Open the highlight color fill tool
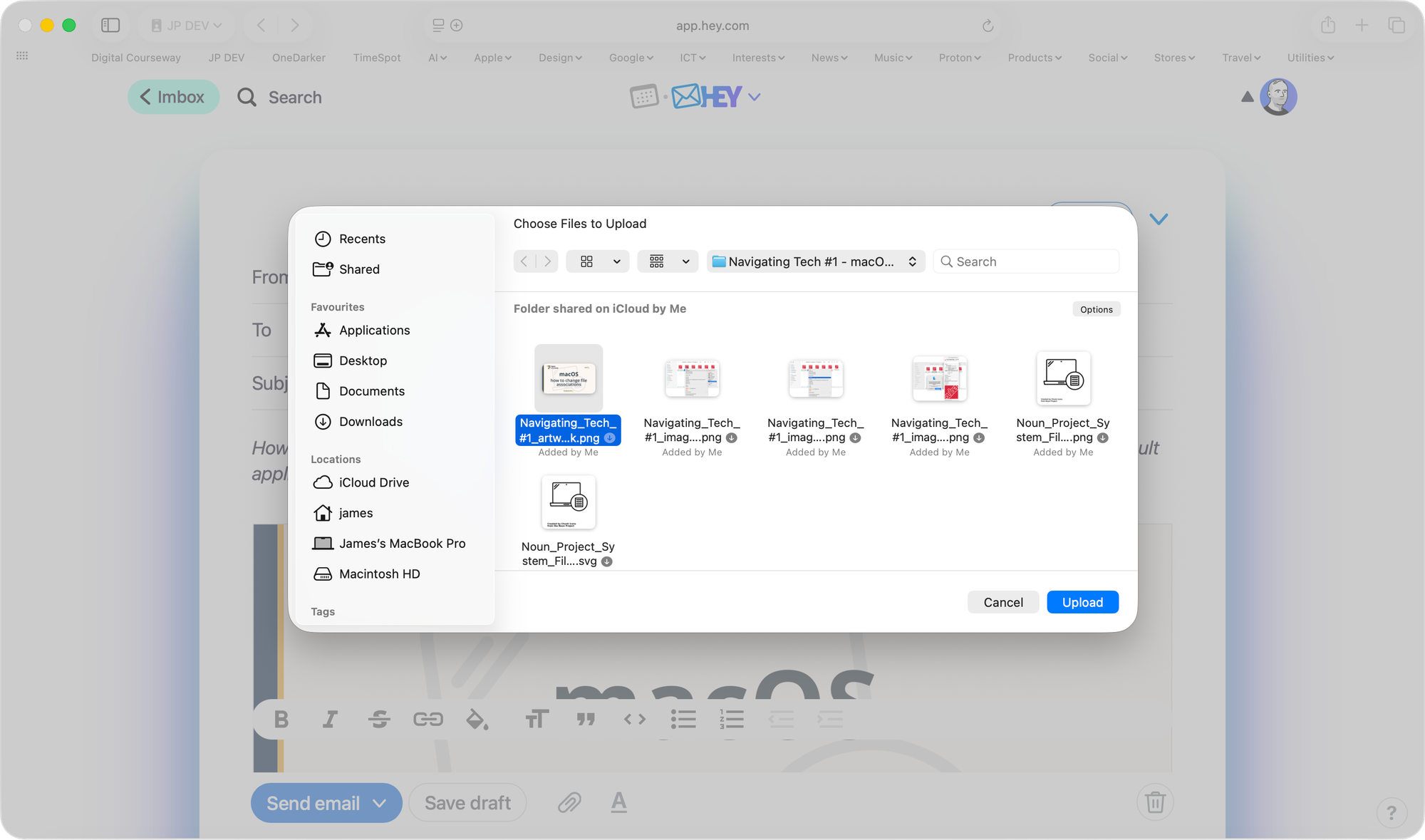 pyautogui.click(x=477, y=720)
